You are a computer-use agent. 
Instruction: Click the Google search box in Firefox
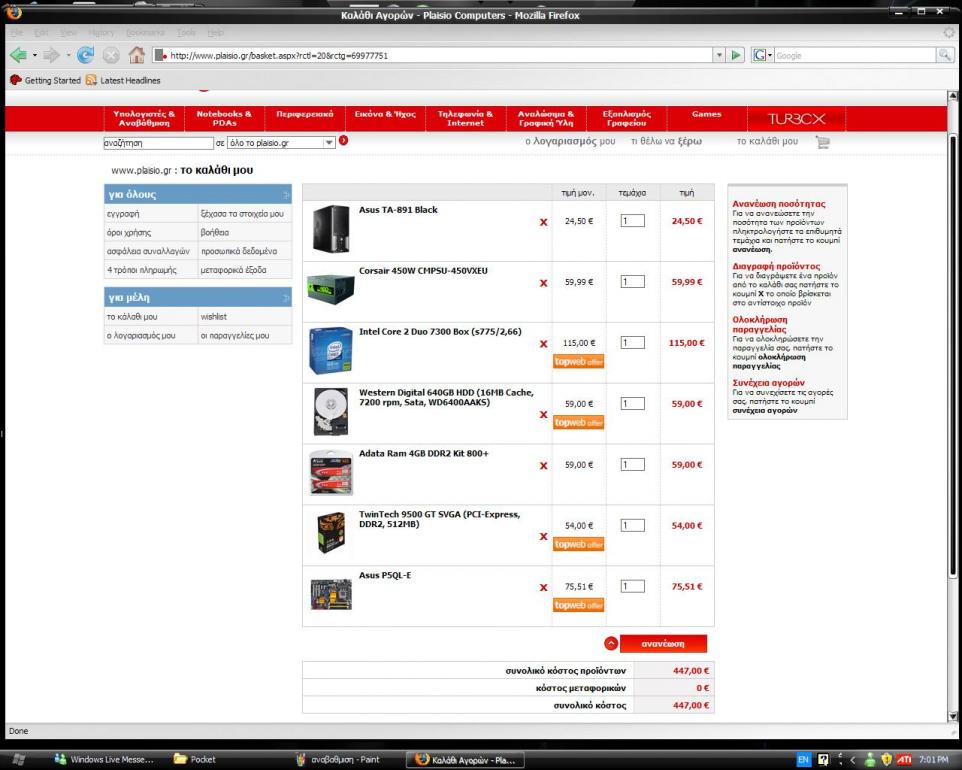[x=855, y=55]
